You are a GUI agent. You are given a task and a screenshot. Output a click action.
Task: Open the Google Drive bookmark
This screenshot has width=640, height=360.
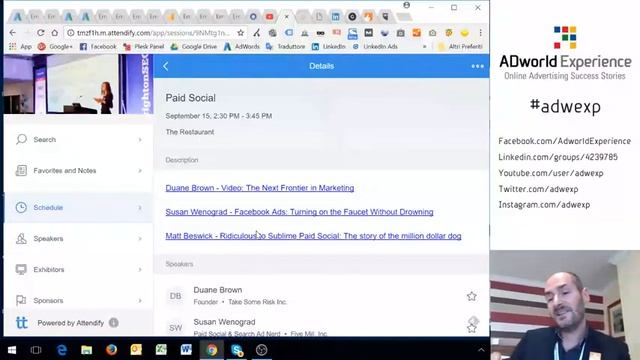(x=194, y=47)
